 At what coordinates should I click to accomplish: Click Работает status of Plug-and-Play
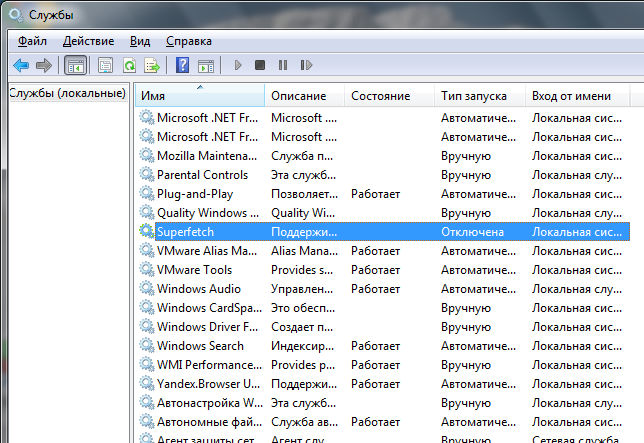375,194
